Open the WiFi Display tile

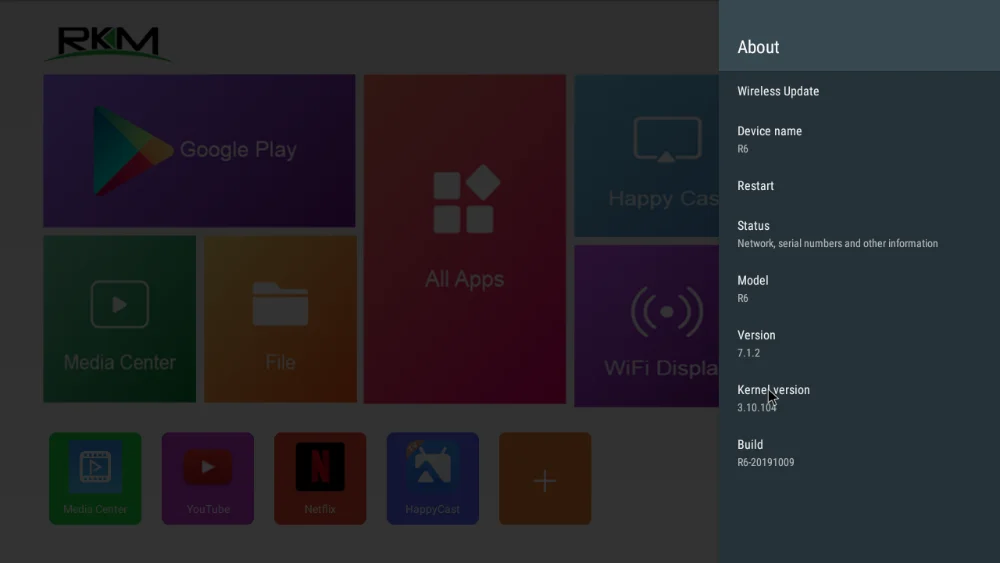point(646,325)
